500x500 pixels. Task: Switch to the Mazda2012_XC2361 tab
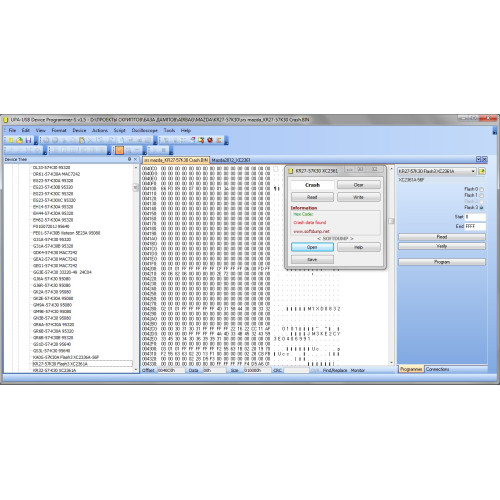coord(231,160)
